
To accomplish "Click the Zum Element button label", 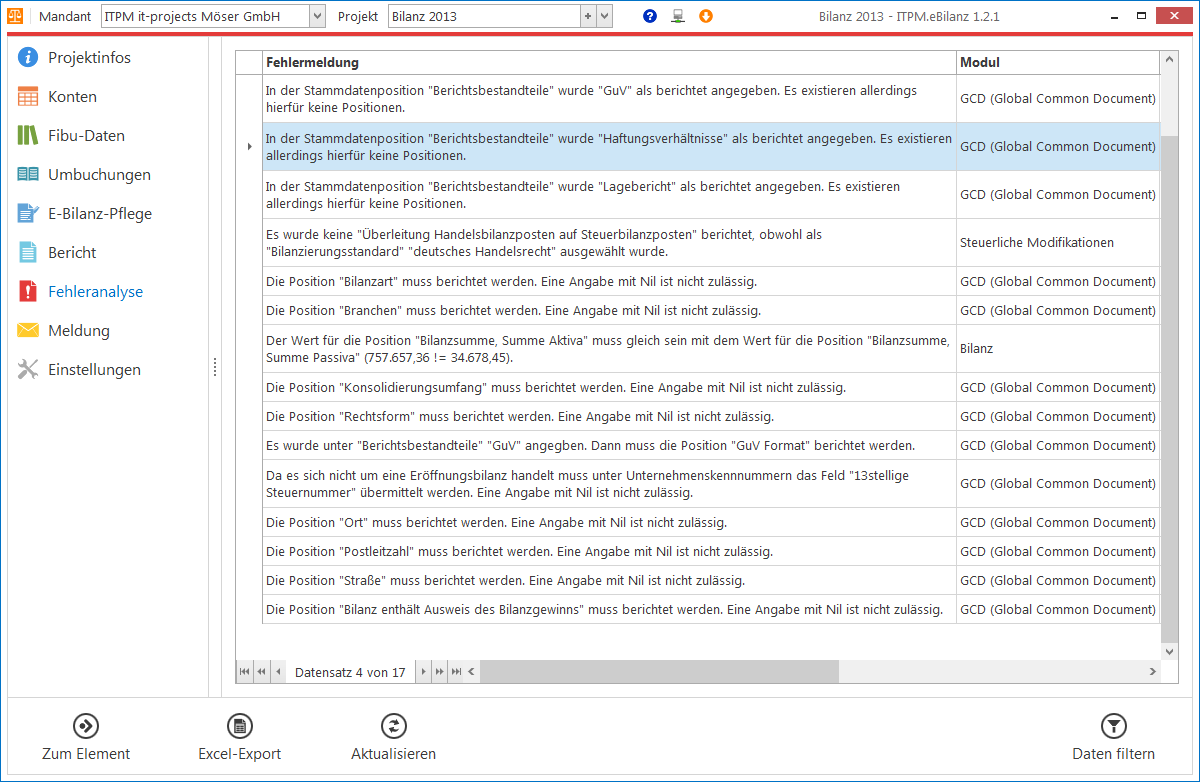I will pos(86,754).
